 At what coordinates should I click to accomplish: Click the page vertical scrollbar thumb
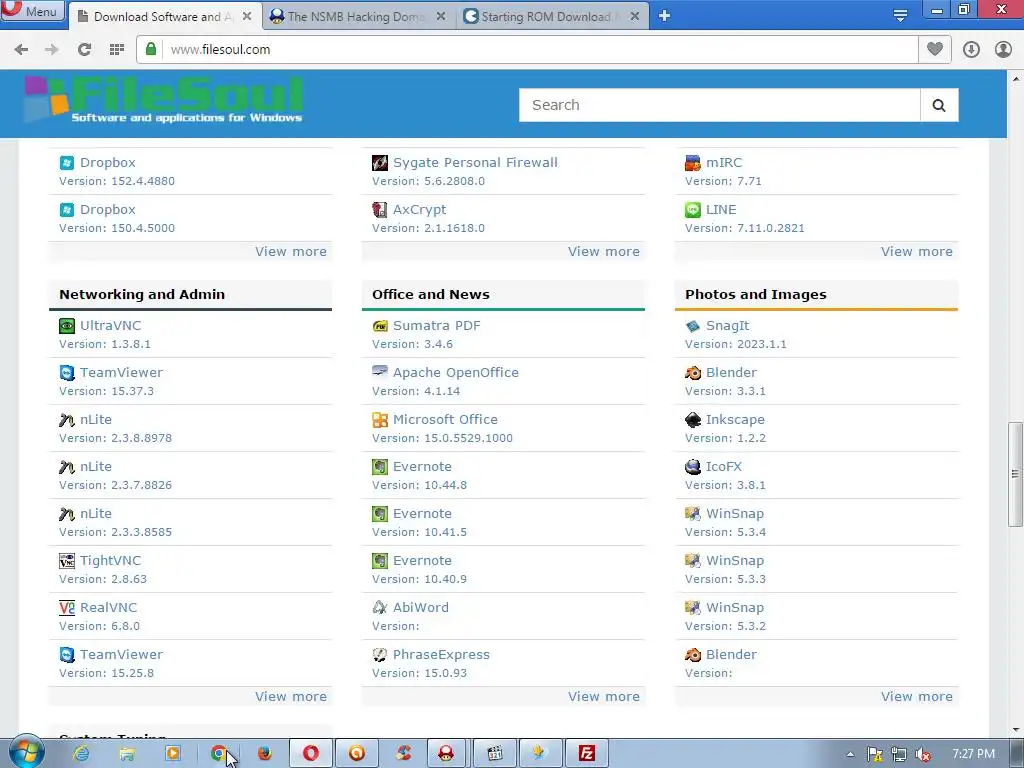1015,474
